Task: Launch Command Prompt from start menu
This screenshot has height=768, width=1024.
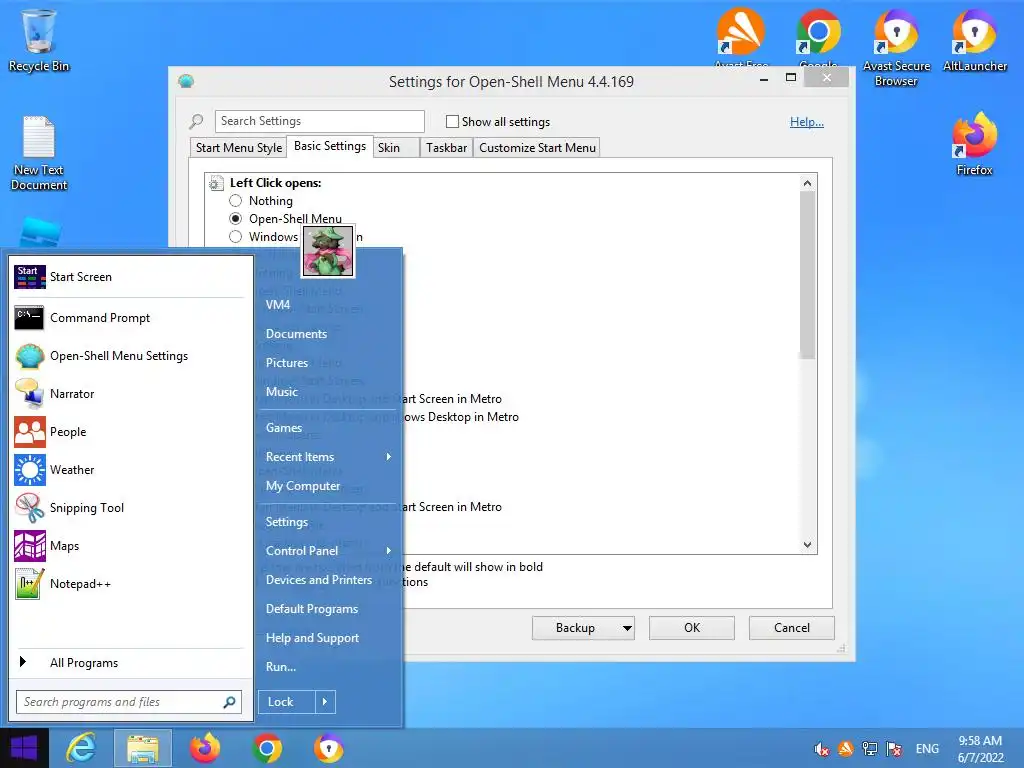Action: coord(129,318)
